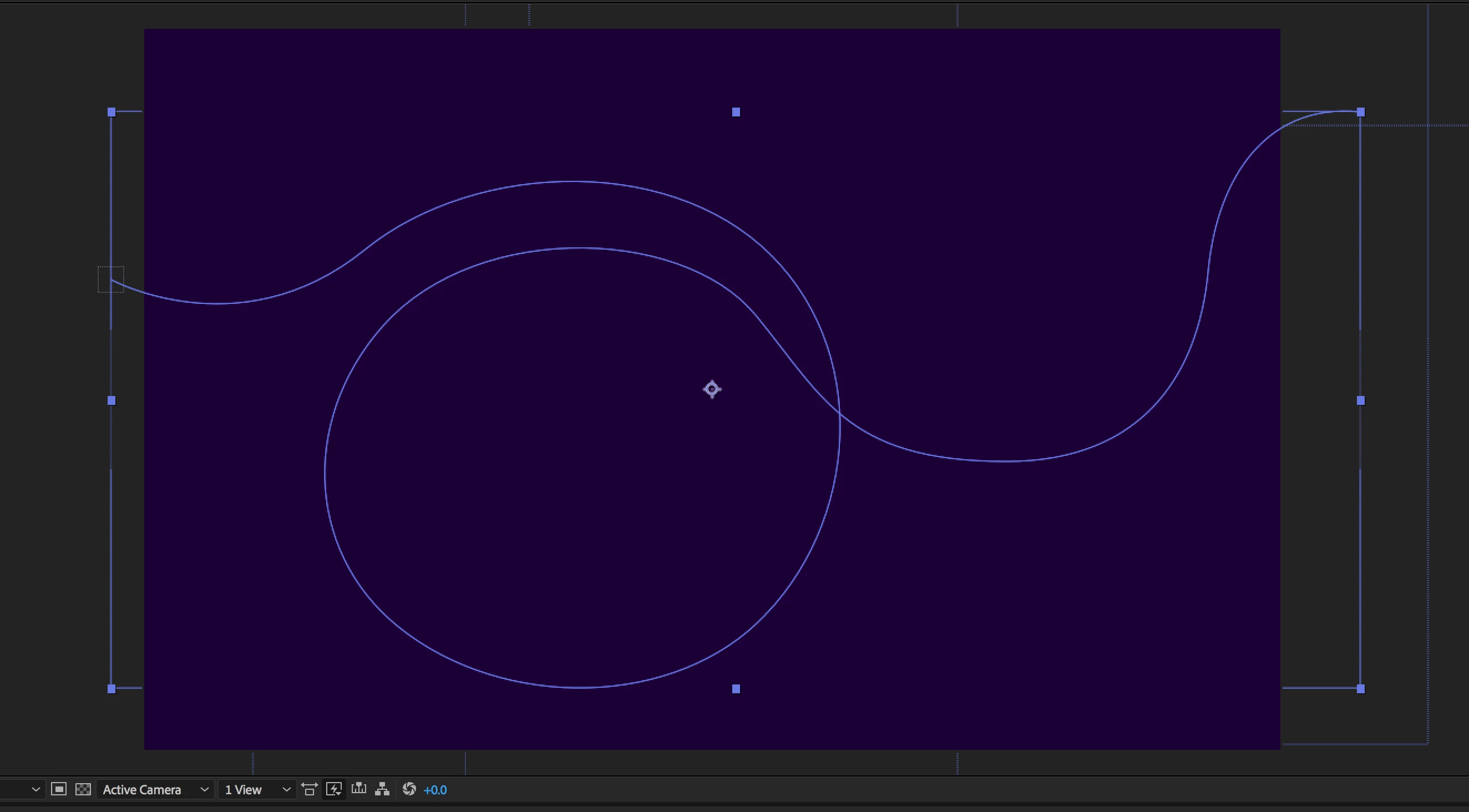This screenshot has width=1469, height=812.
Task: Click the top-center bounding box handle
Action: point(736,113)
